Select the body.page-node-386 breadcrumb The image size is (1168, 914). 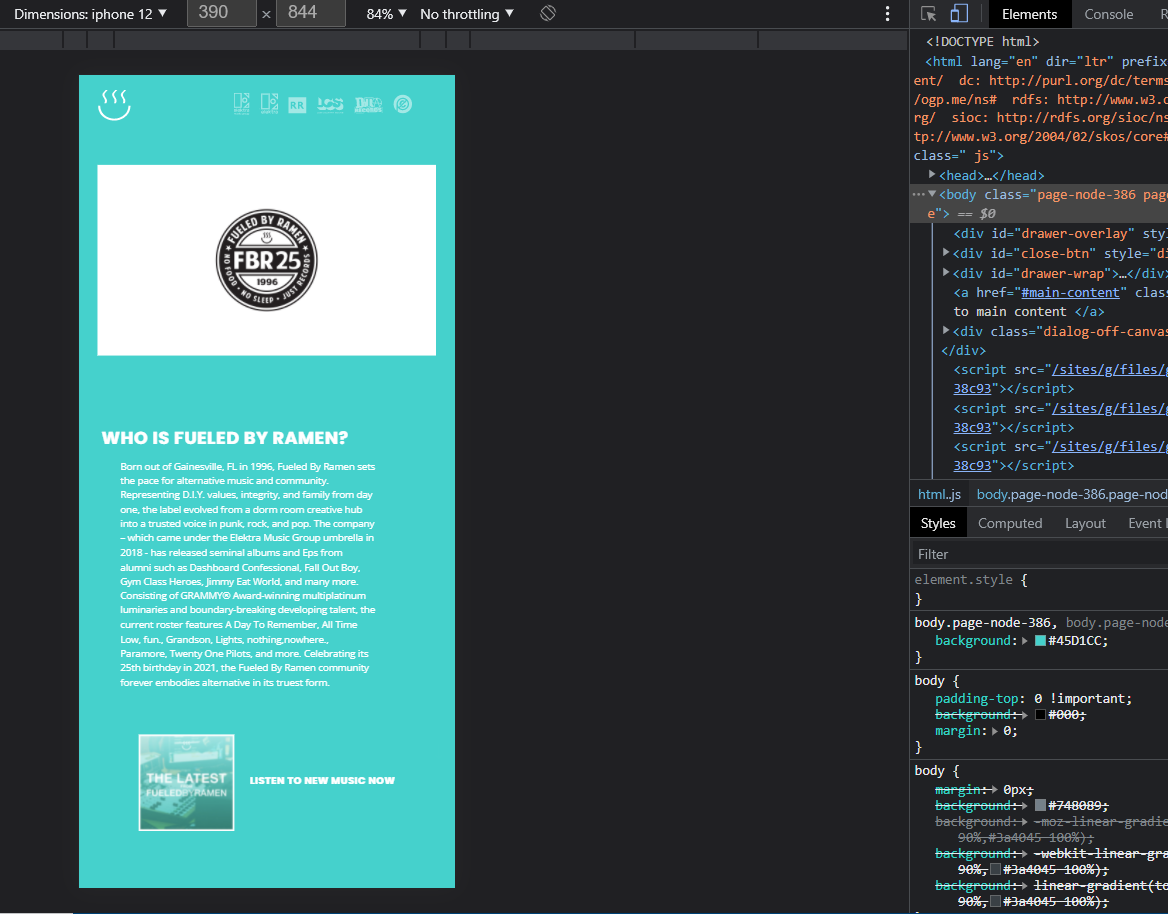coord(1070,494)
